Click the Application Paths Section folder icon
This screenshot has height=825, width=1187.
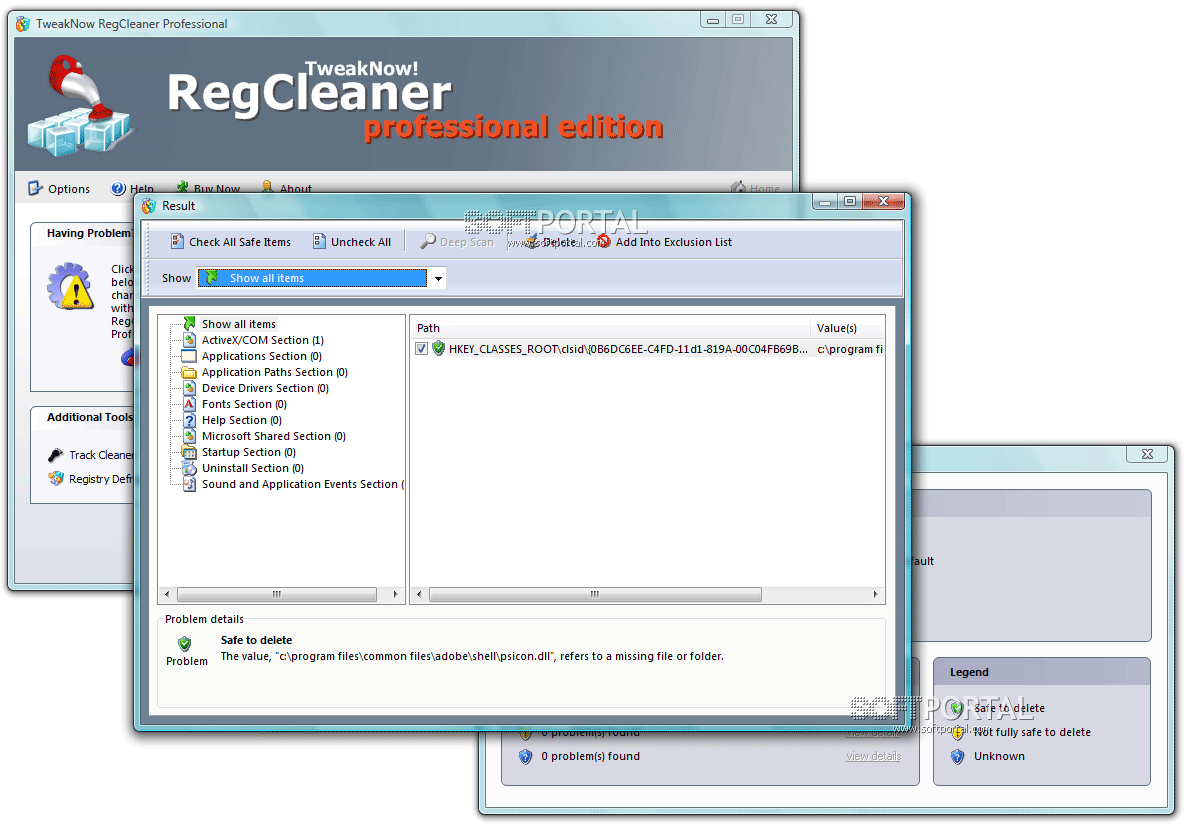(189, 372)
